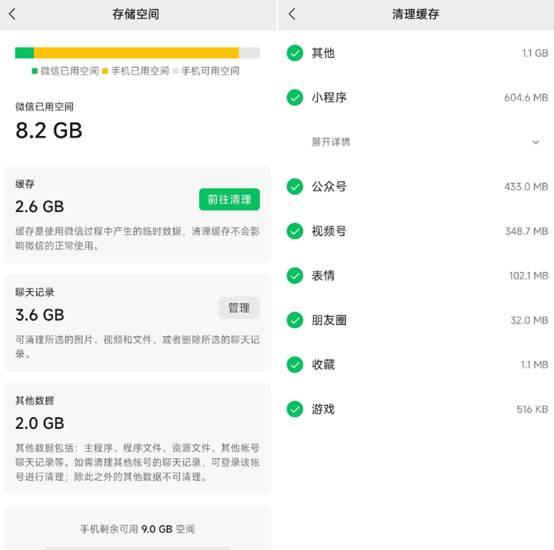Tap the 聊天记录 section heading
554x550 pixels.
pos(35,292)
